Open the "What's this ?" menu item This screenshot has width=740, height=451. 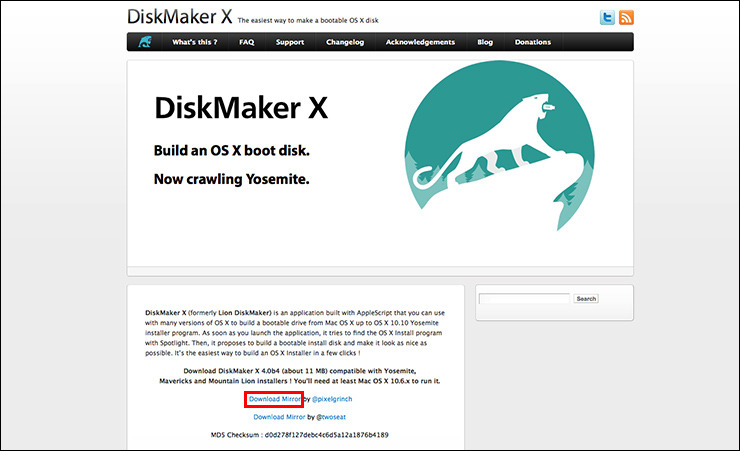tap(194, 42)
